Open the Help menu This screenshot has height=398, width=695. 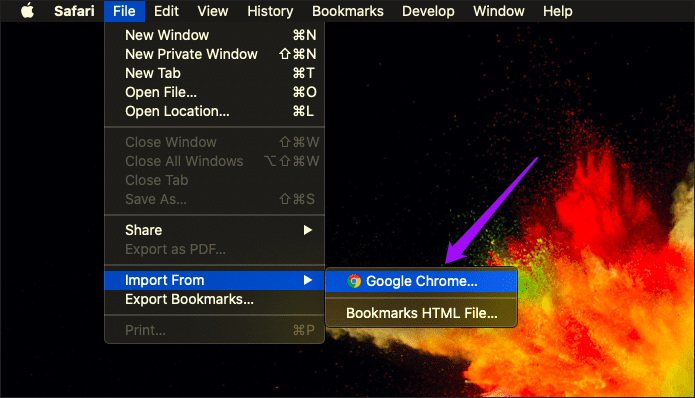(x=558, y=11)
